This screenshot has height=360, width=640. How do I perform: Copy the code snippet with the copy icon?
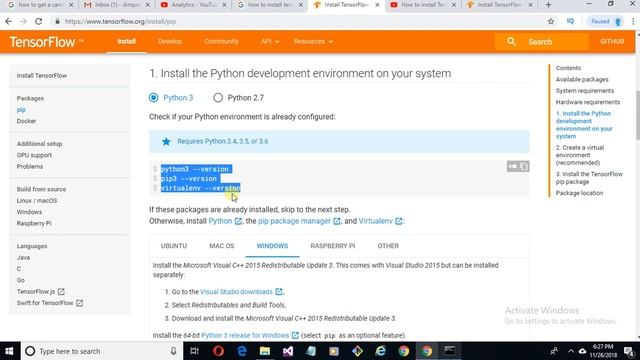pyautogui.click(x=524, y=166)
